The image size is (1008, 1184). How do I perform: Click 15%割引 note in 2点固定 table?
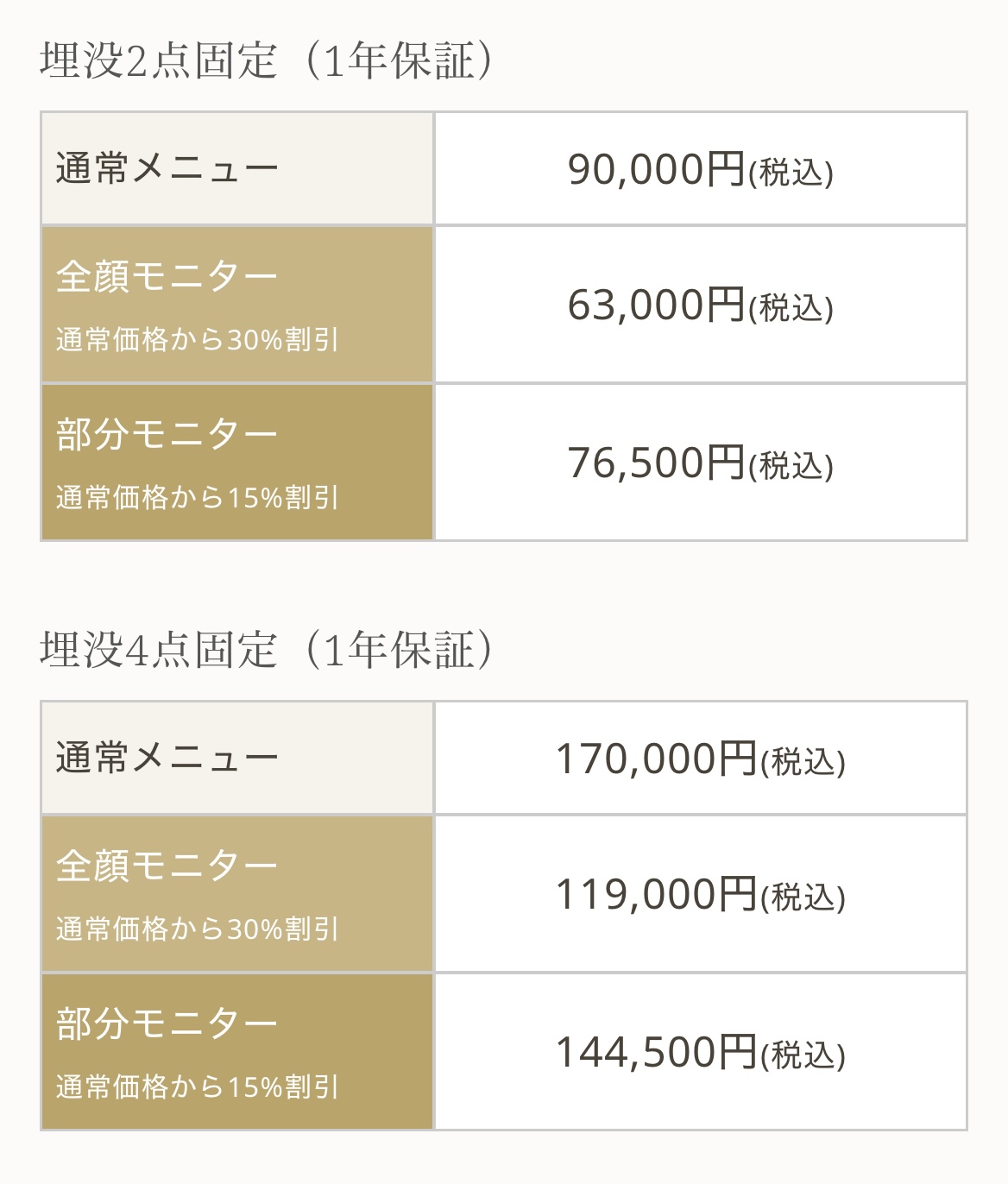pos(197,498)
